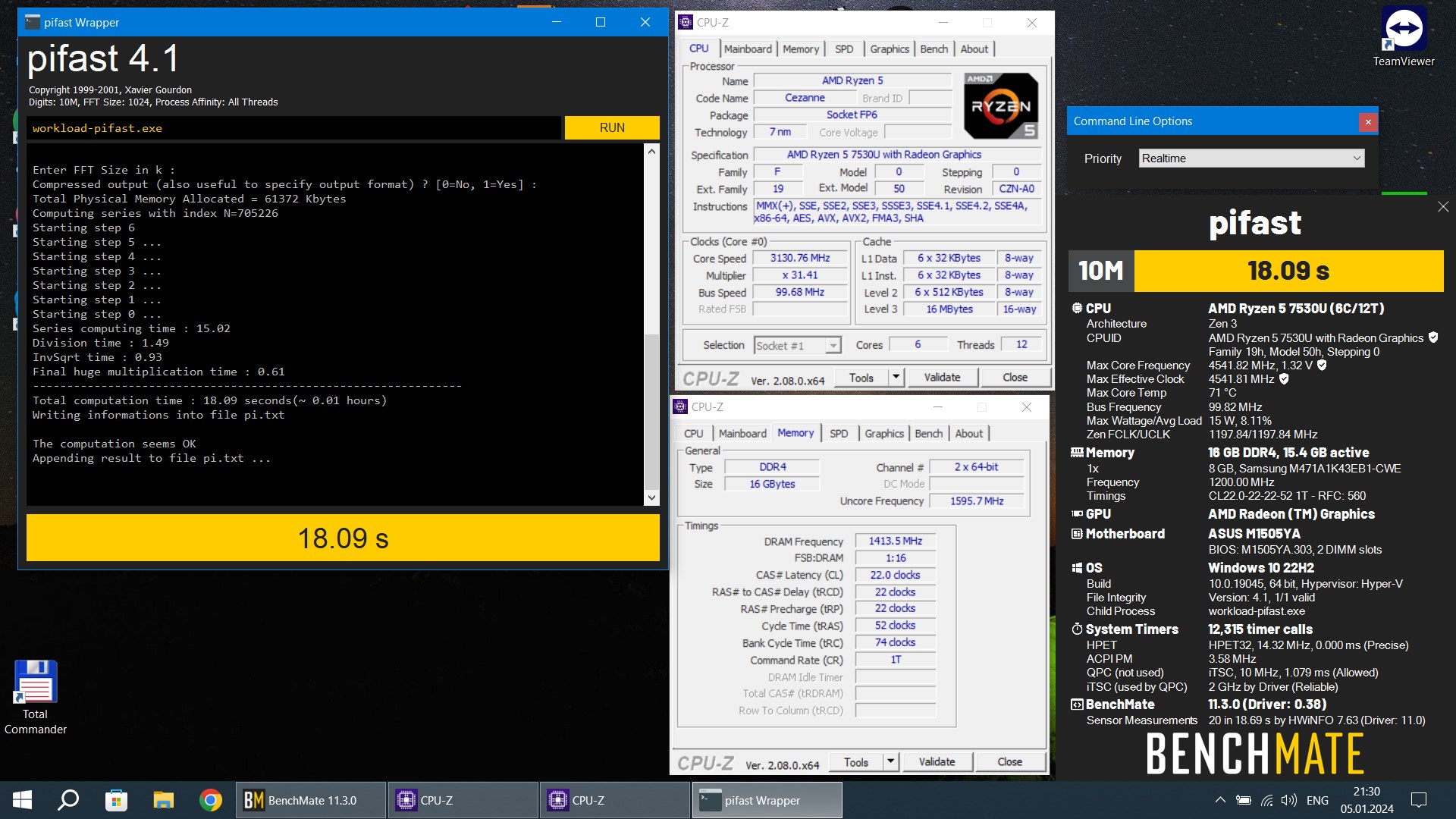Open the Windows Start menu
The height and width of the screenshot is (819, 1456).
(x=22, y=800)
